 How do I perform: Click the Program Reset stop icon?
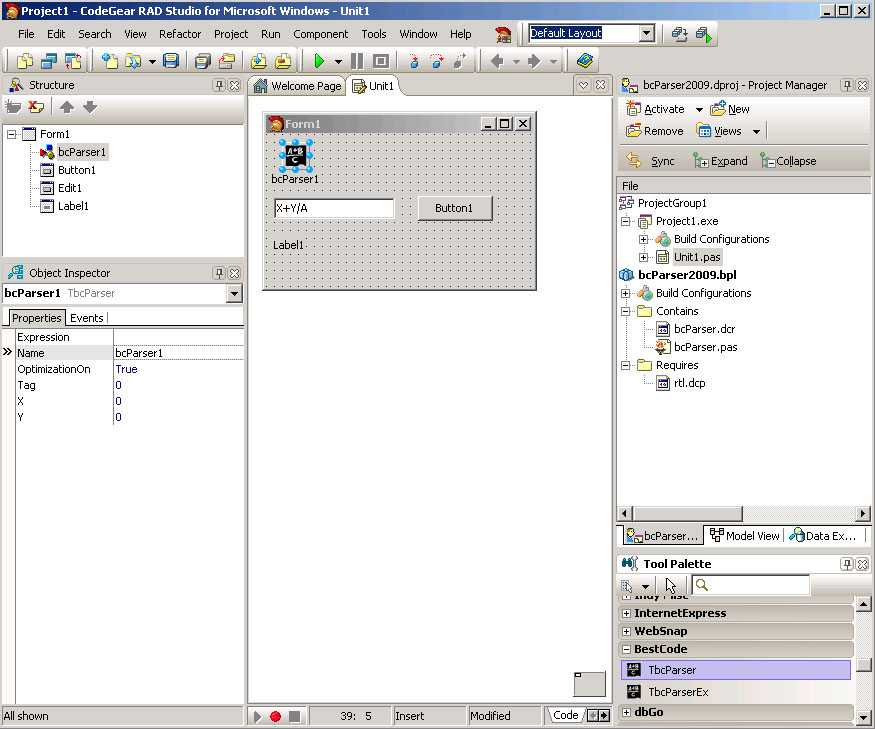381,61
